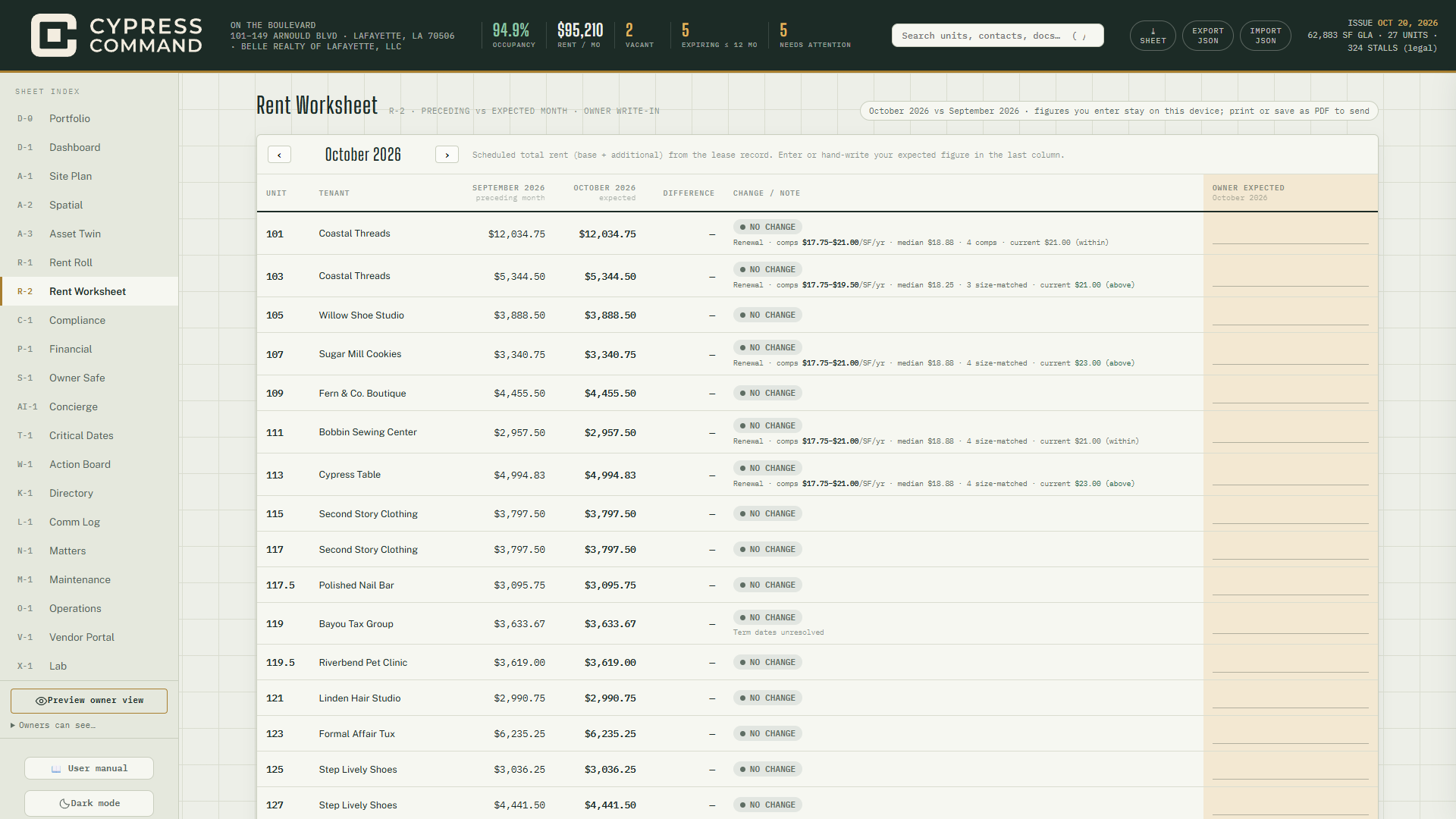Image resolution: width=1456 pixels, height=819 pixels.
Task: Click the Willow Shoe Studio tenant name
Action: 361,315
